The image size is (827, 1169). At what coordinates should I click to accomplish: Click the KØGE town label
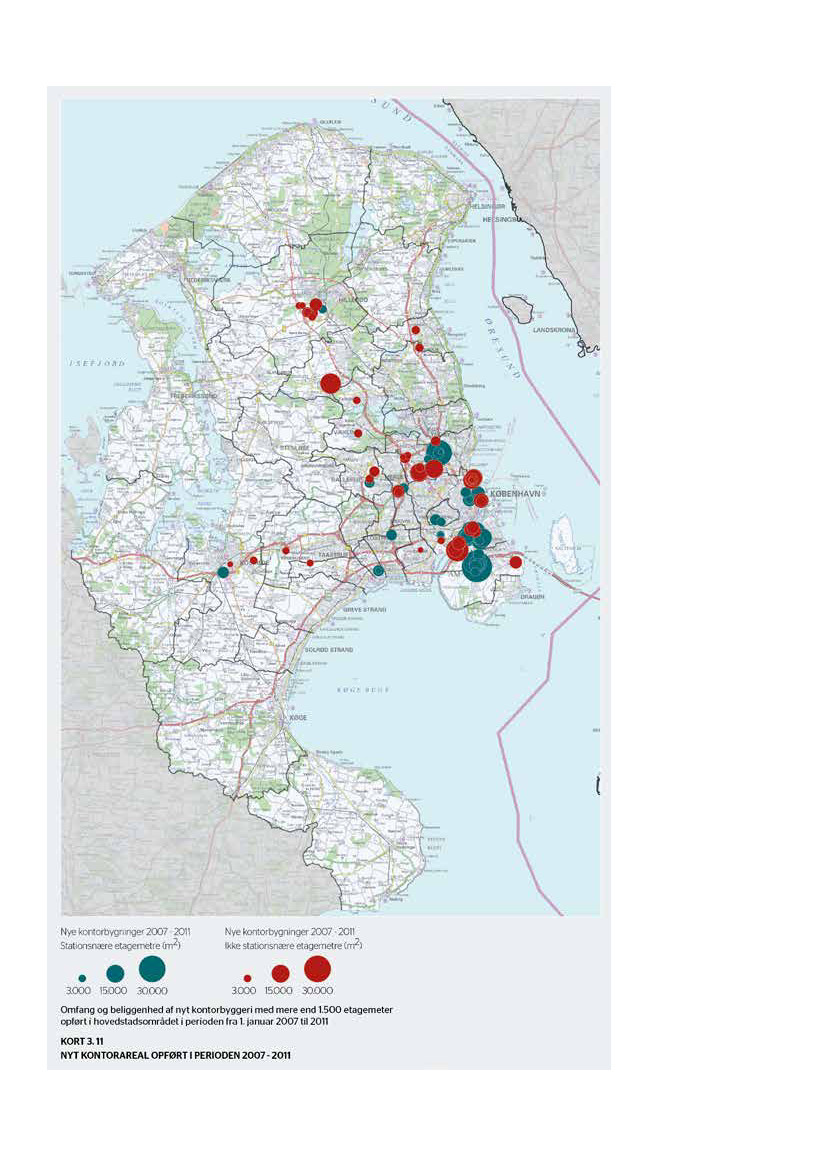point(298,717)
